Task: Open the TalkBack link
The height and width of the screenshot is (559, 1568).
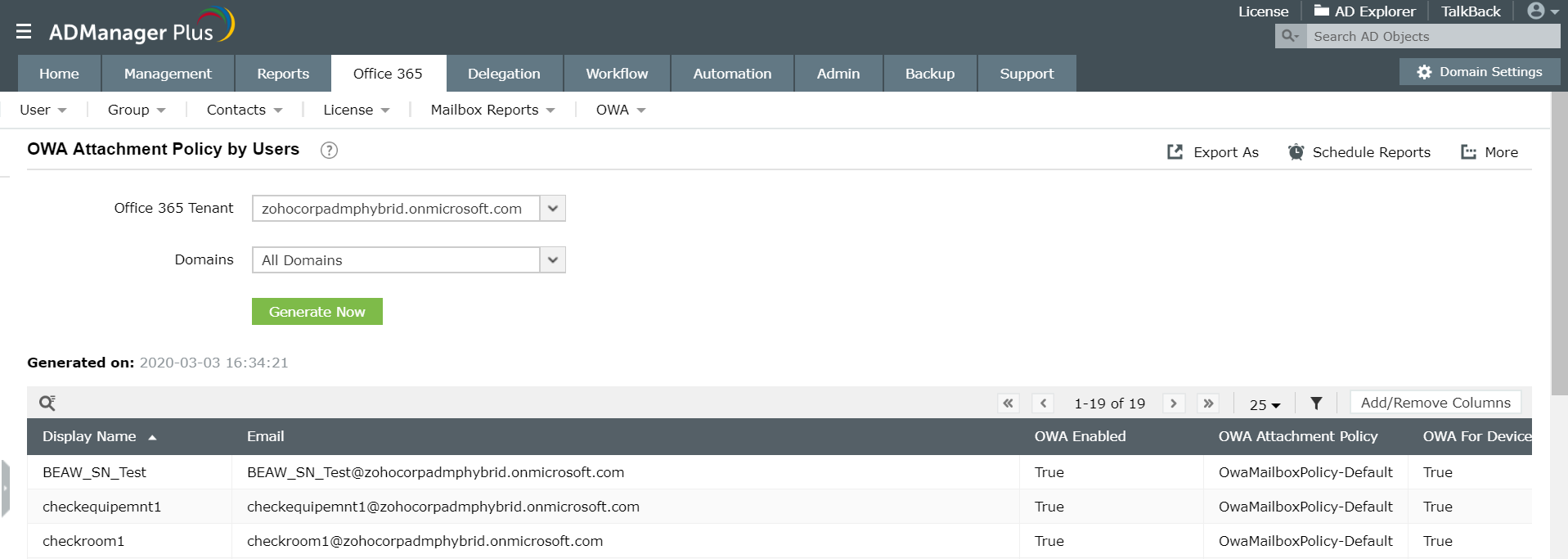Action: [1471, 11]
